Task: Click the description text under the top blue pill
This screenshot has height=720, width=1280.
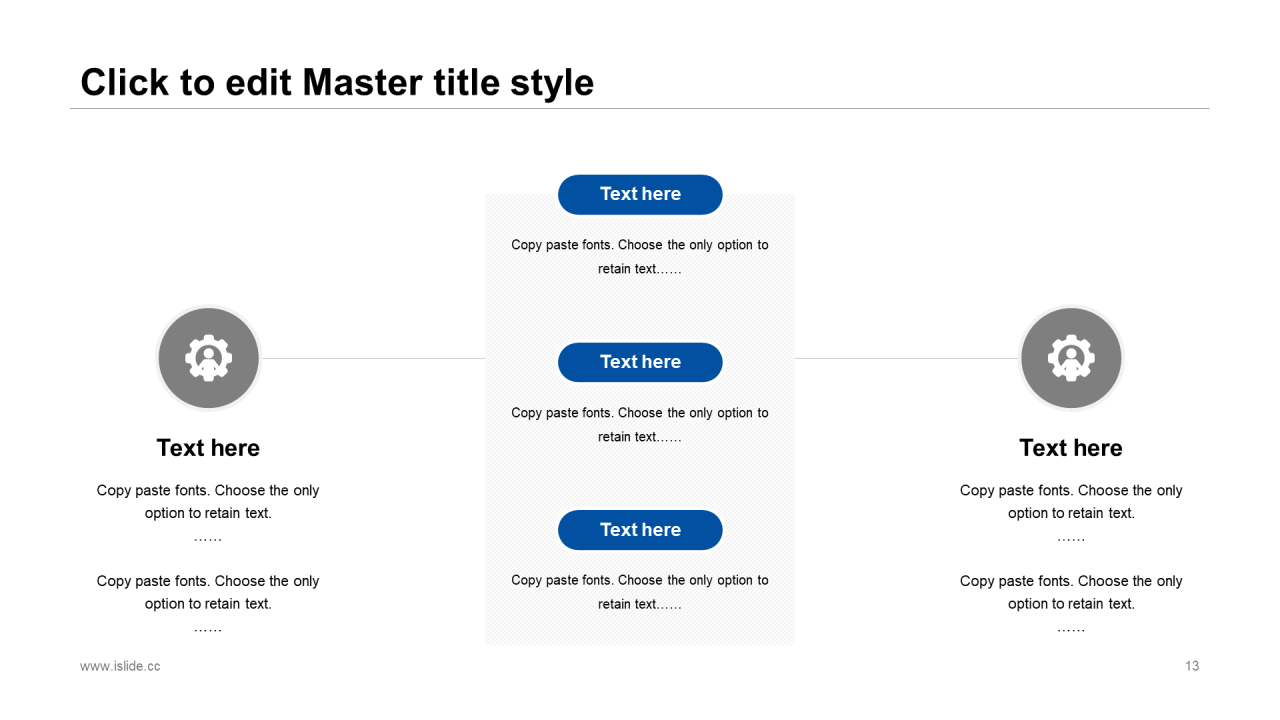Action: click(x=640, y=256)
